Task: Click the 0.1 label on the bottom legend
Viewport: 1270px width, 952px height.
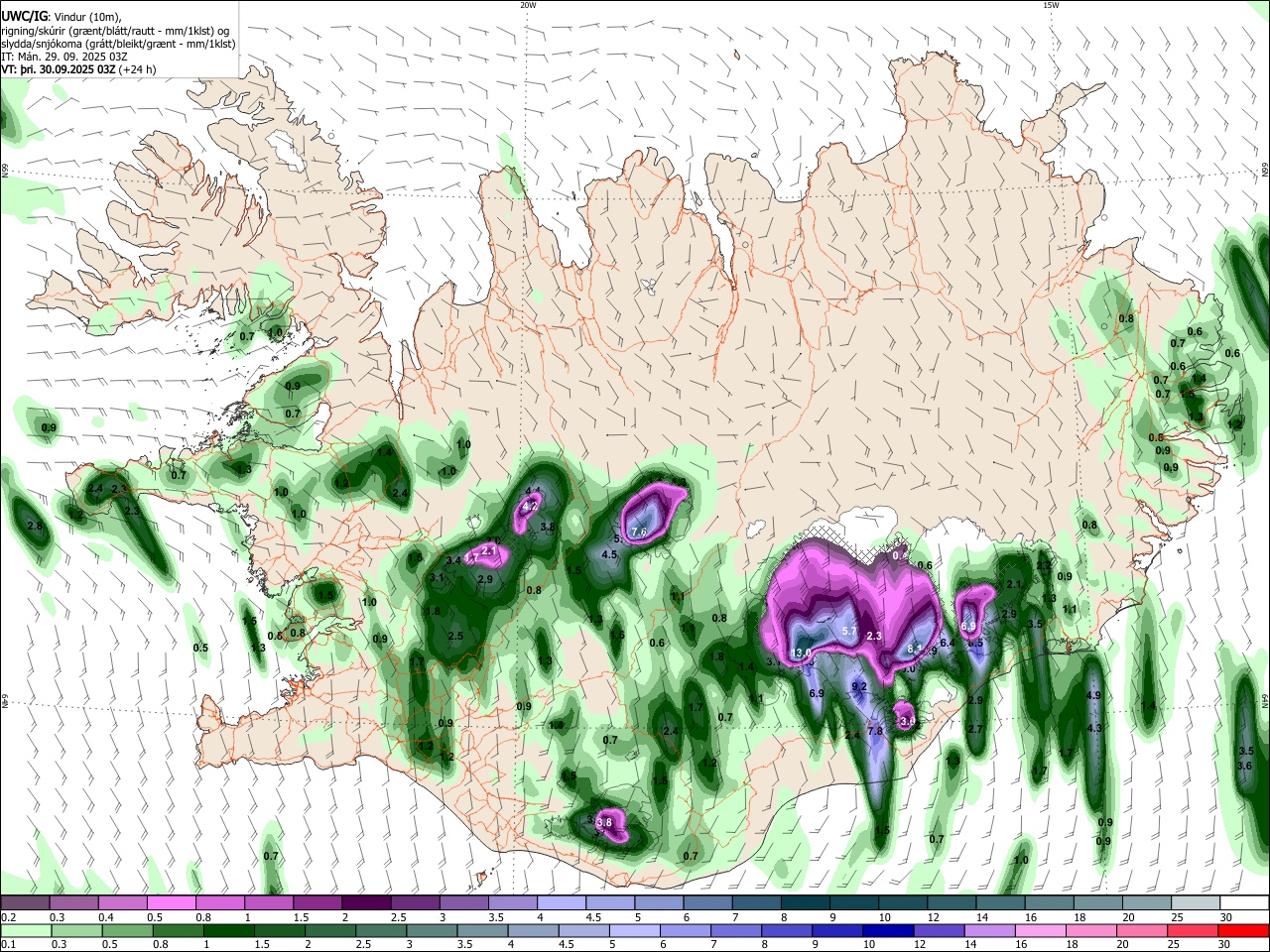Action: (x=8, y=944)
